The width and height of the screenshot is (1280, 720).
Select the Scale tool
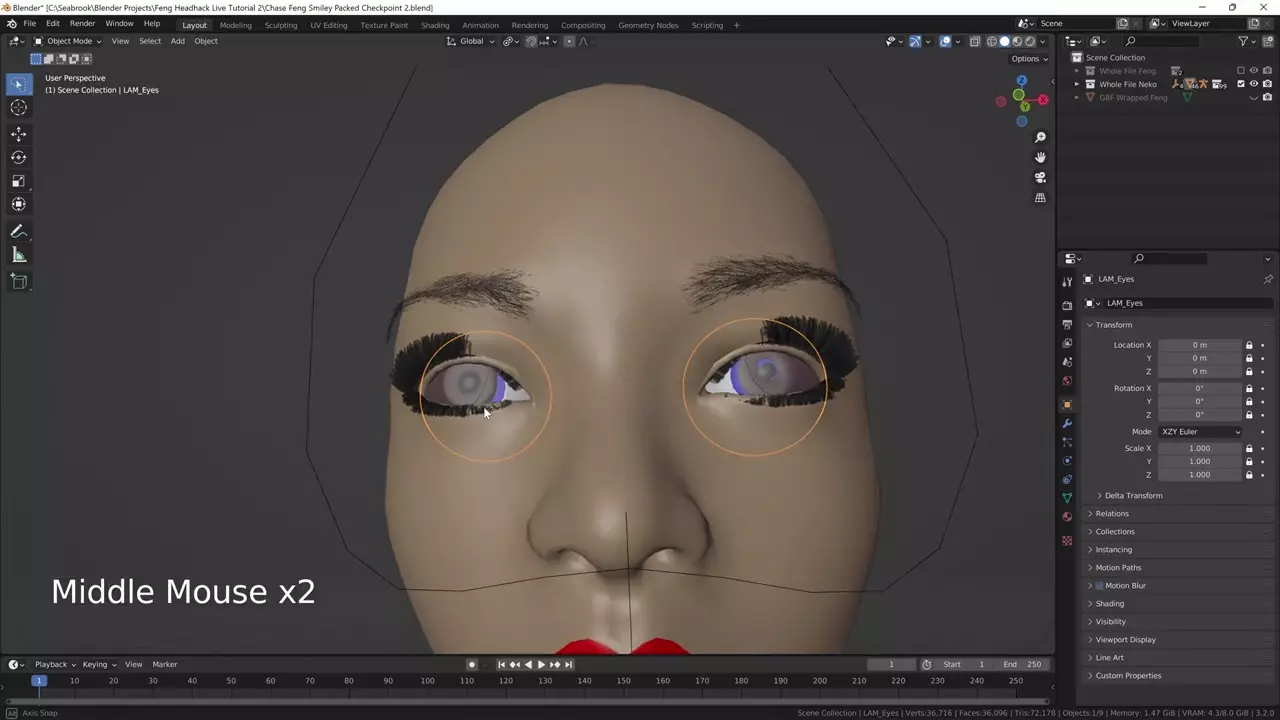18,181
